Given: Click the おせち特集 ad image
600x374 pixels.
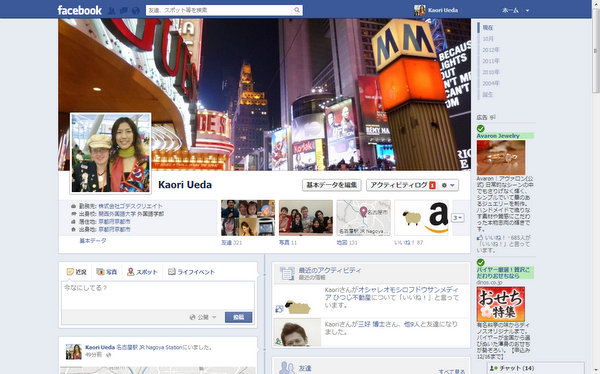Looking at the screenshot, I should (501, 304).
